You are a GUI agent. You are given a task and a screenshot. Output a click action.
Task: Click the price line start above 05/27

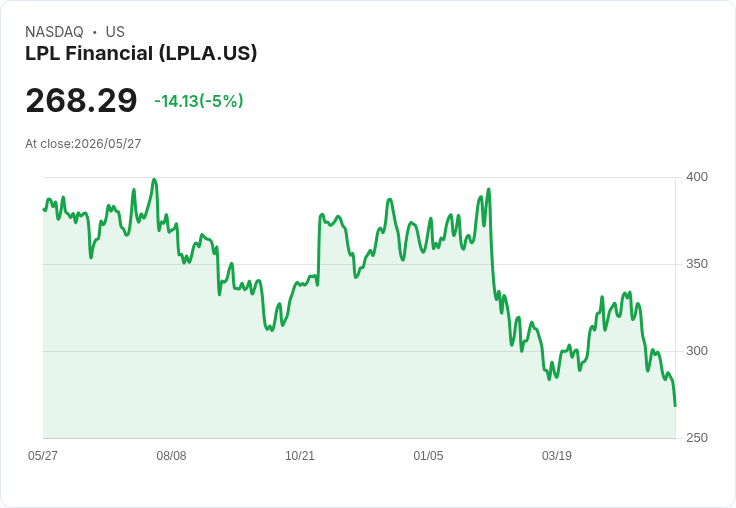click(x=44, y=209)
